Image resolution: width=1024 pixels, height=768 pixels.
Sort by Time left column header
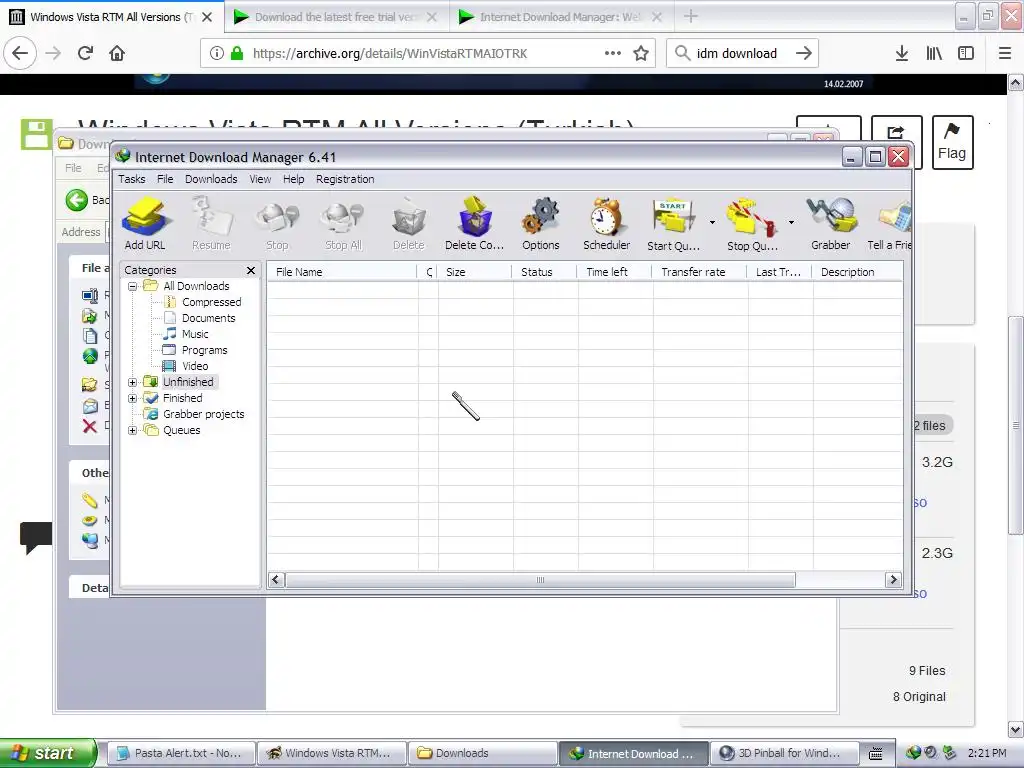pos(614,272)
